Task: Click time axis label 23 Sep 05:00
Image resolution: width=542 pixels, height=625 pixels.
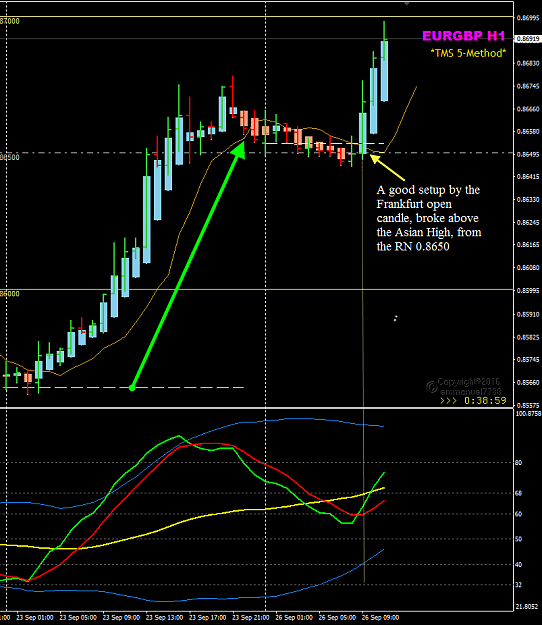Action: [78, 617]
